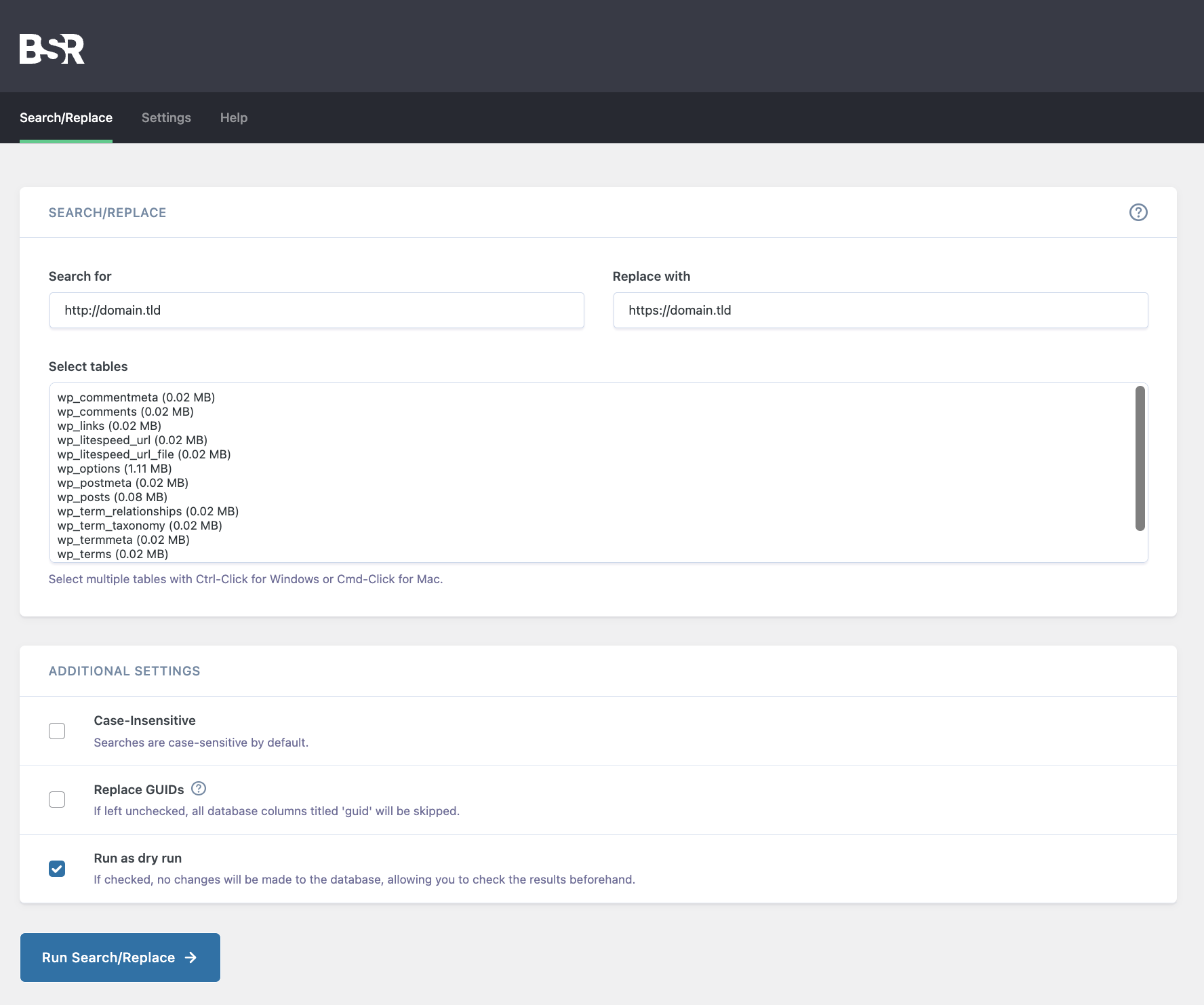This screenshot has width=1204, height=1005.
Task: Click the BSR logo in the header
Action: pos(52,48)
